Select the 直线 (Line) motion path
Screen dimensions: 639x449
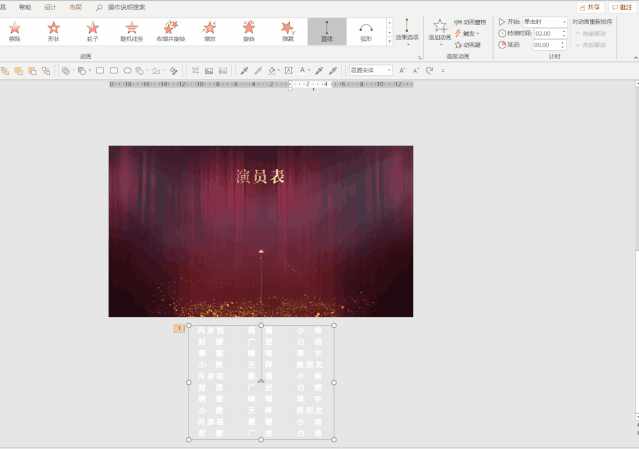pyautogui.click(x=327, y=31)
